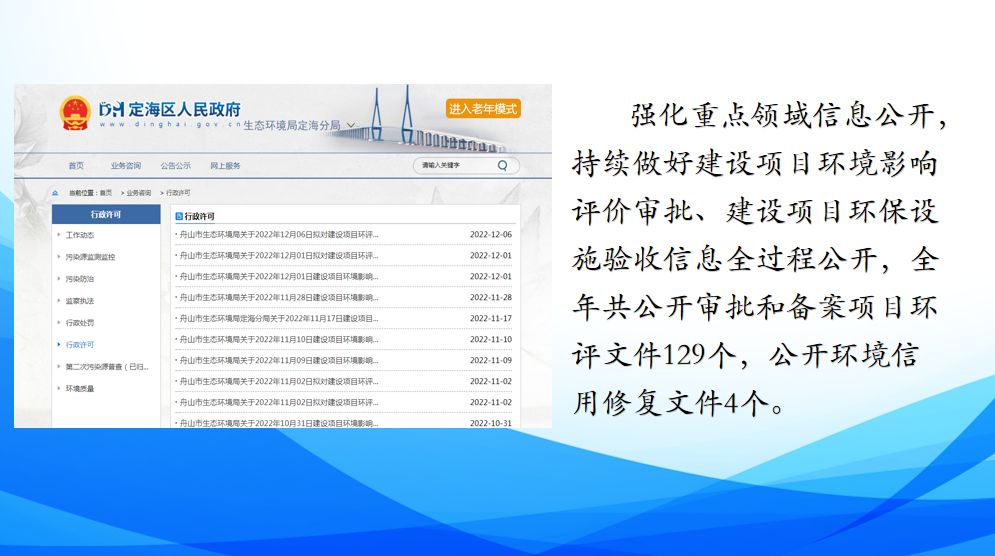Open the 2022-11-17 定海分局 notice link
This screenshot has width=995, height=556.
[x=279, y=319]
